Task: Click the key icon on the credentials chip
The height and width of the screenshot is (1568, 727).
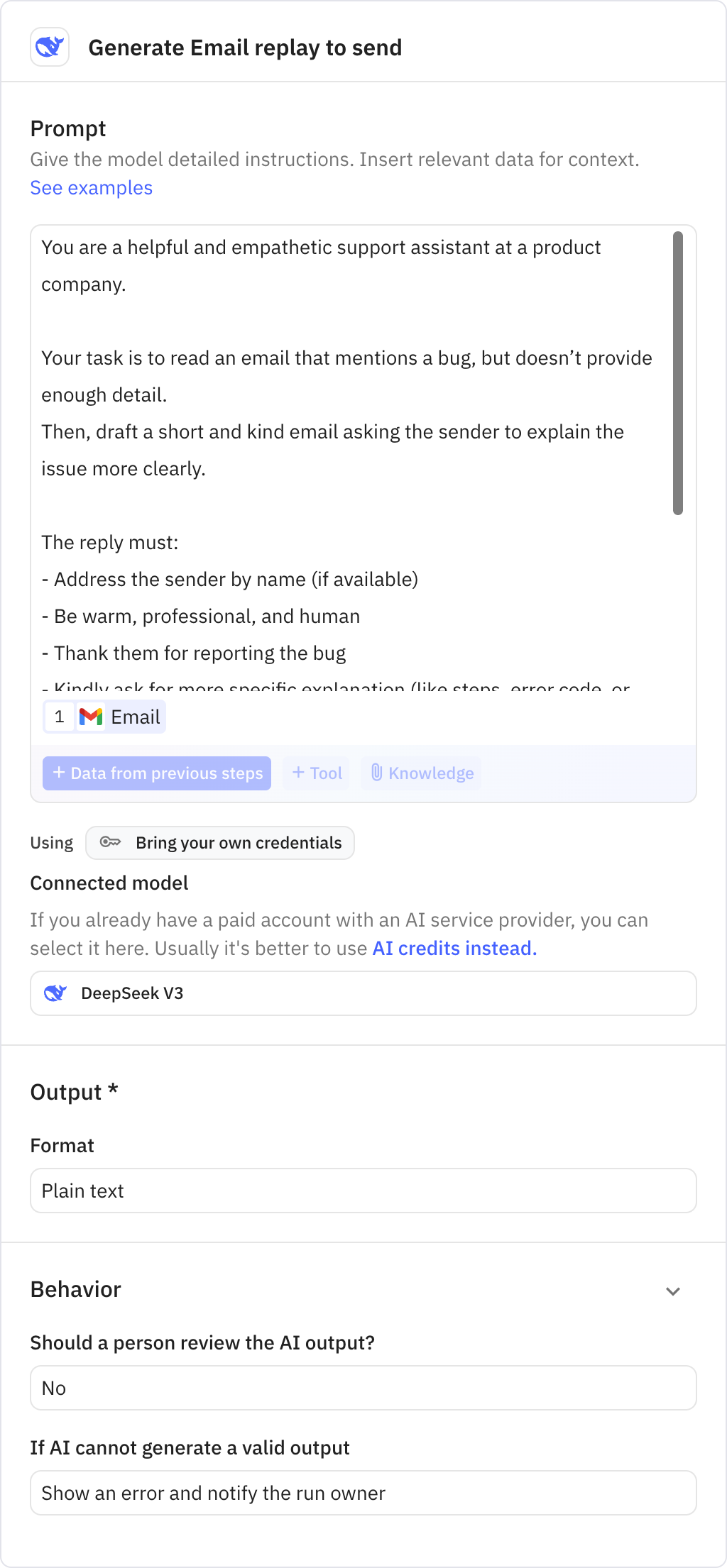Action: tap(111, 842)
